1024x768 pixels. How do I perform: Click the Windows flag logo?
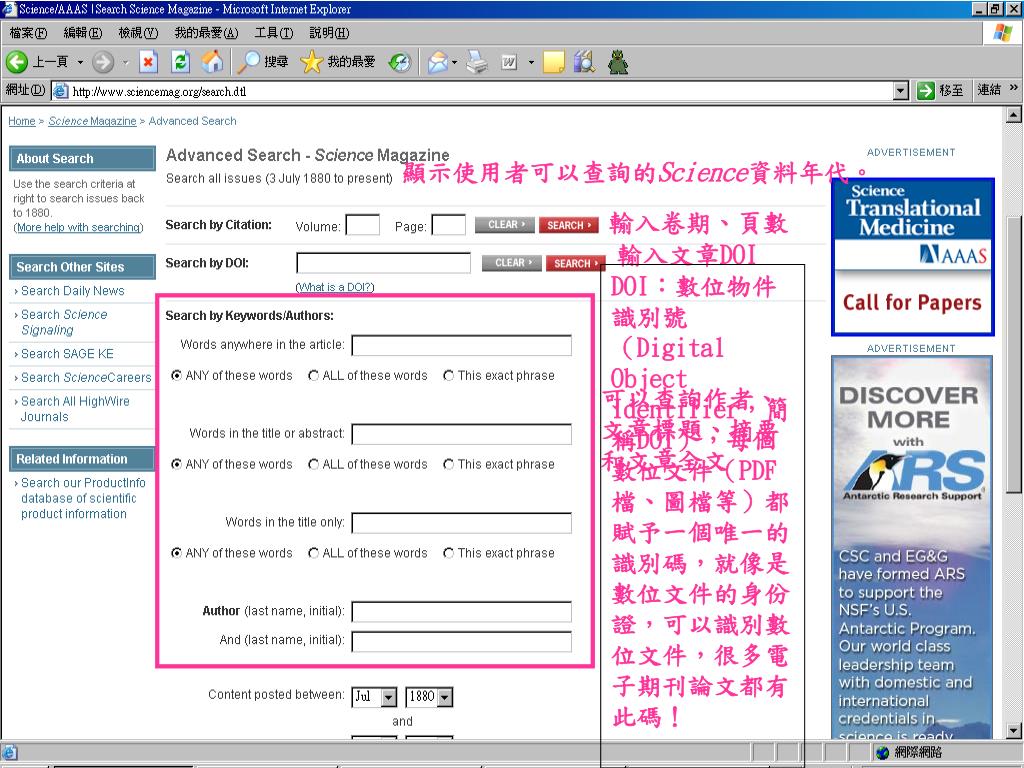(1002, 33)
